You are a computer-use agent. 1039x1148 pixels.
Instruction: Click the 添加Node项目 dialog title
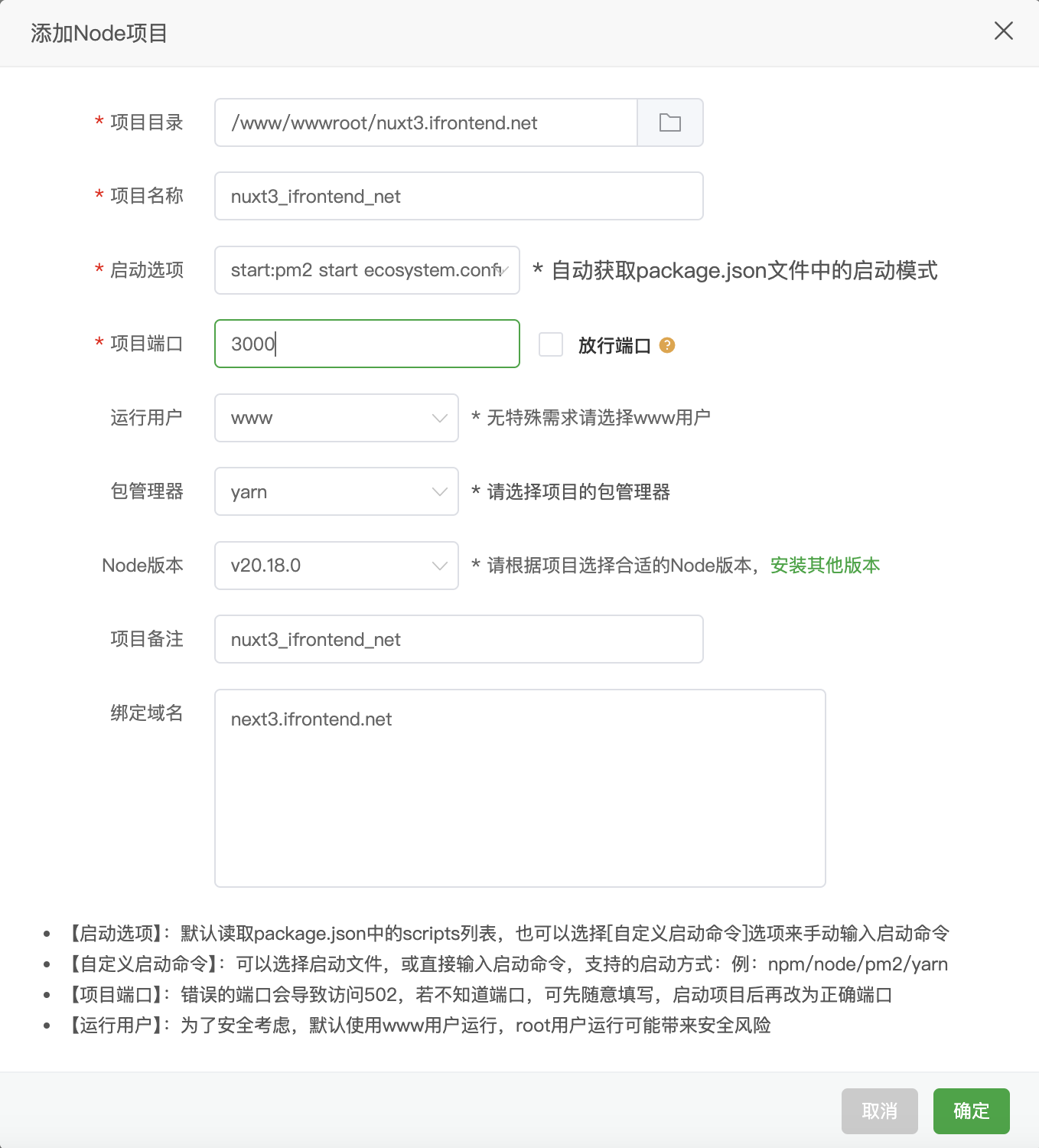99,32
